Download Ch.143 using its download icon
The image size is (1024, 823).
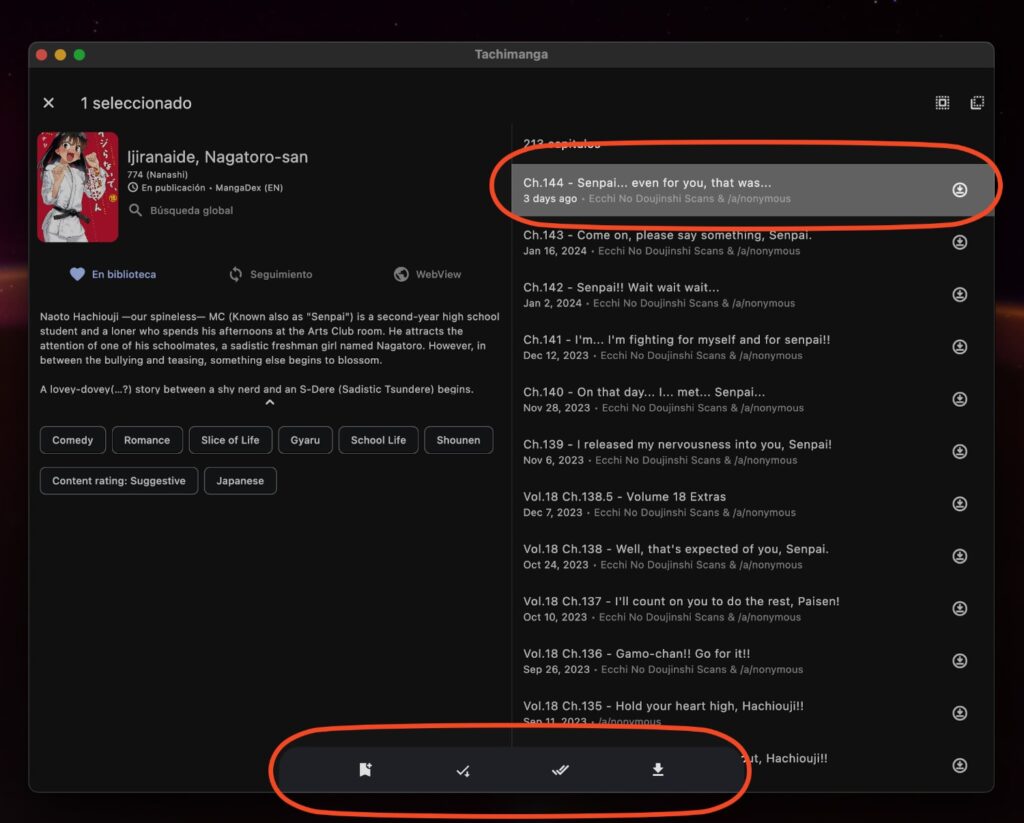(959, 242)
